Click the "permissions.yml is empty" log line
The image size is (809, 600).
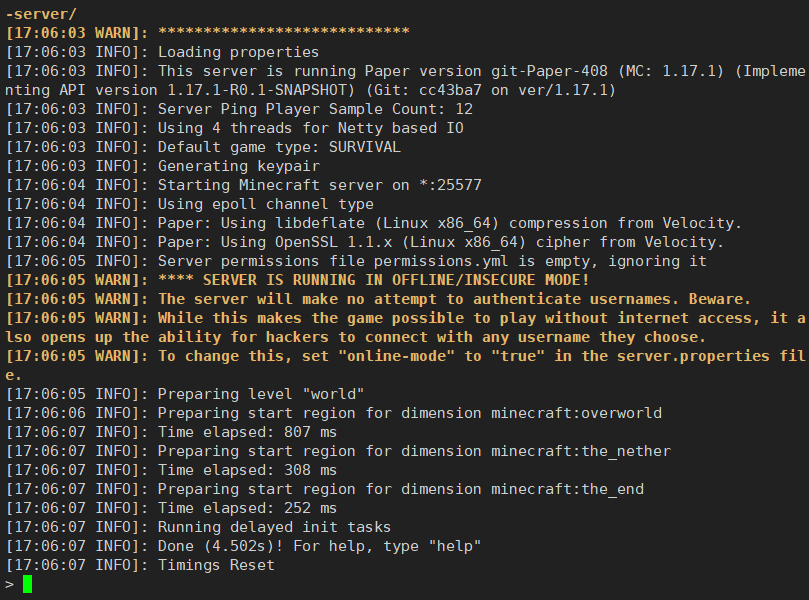click(432, 261)
